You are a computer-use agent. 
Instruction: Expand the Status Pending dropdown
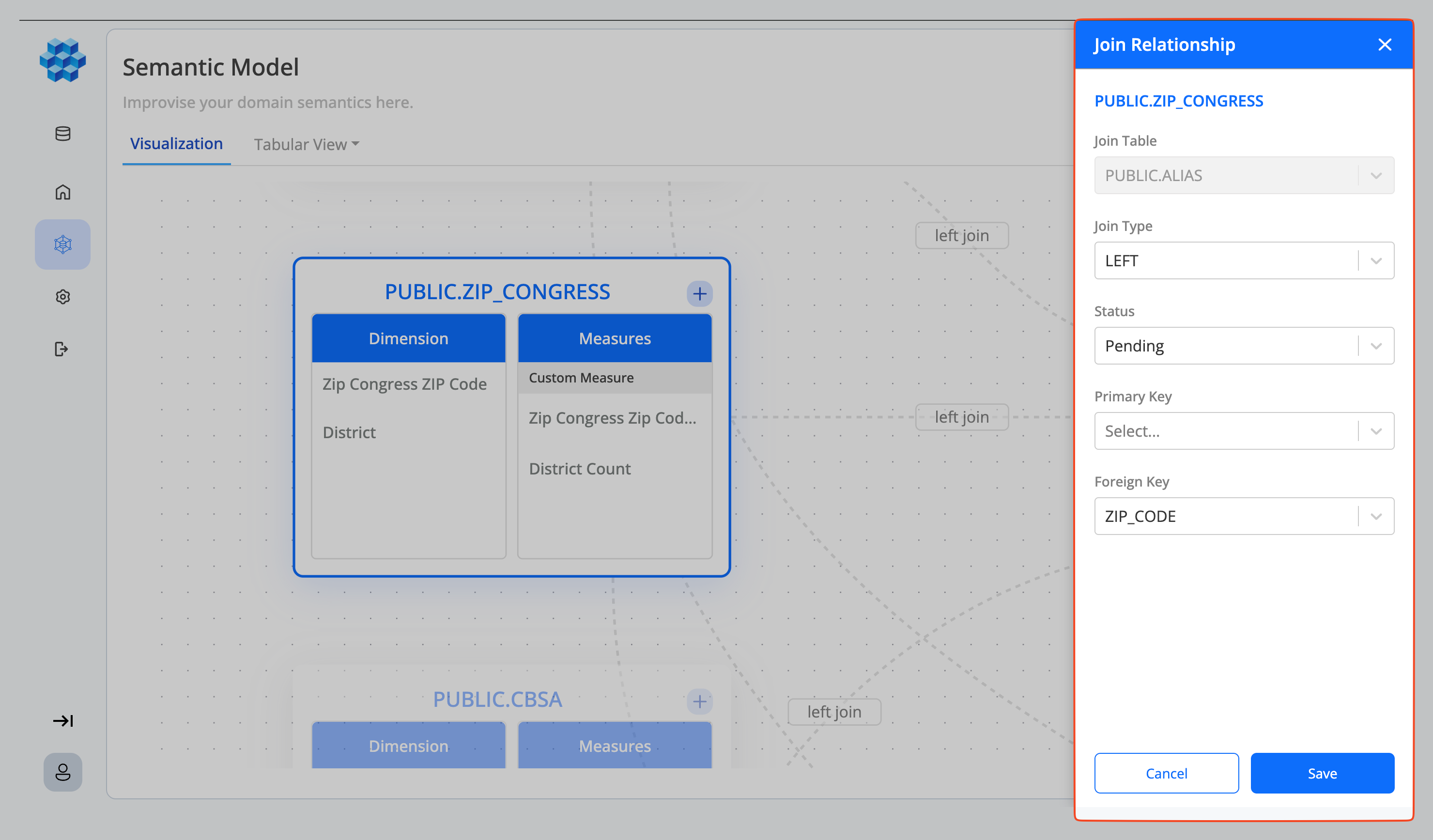tap(1244, 346)
